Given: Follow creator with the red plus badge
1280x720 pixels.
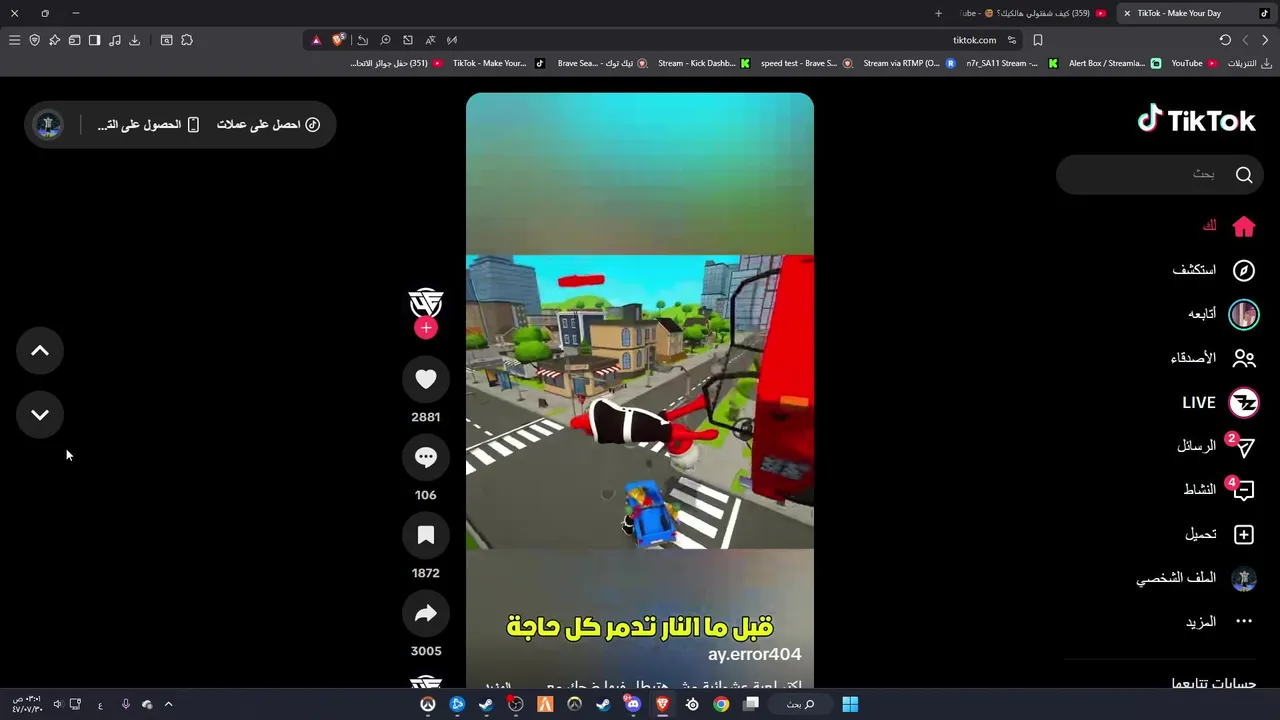Looking at the screenshot, I should [x=426, y=328].
